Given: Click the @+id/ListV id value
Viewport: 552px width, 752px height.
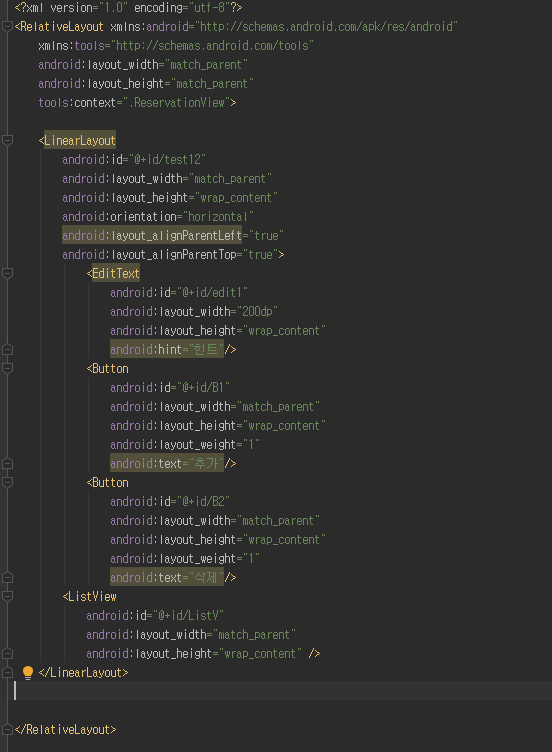Looking at the screenshot, I should pos(188,615).
